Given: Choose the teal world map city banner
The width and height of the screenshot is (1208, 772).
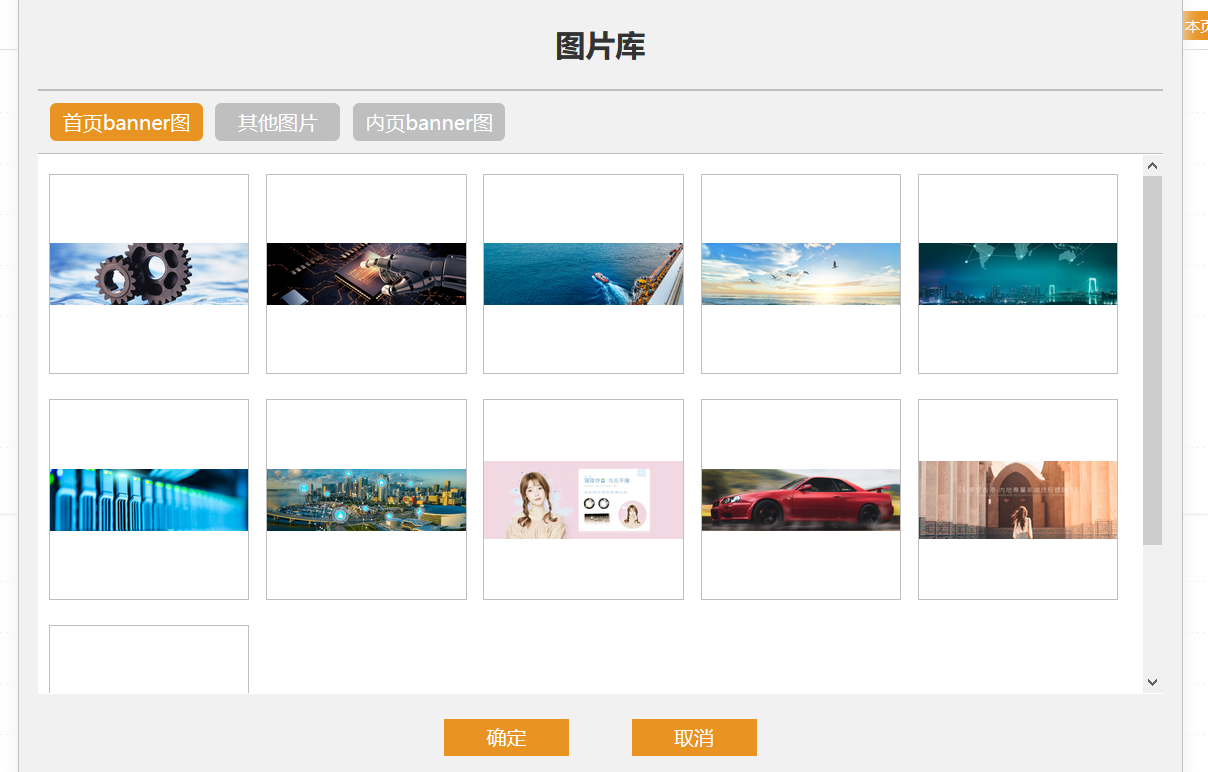Looking at the screenshot, I should [1017, 273].
